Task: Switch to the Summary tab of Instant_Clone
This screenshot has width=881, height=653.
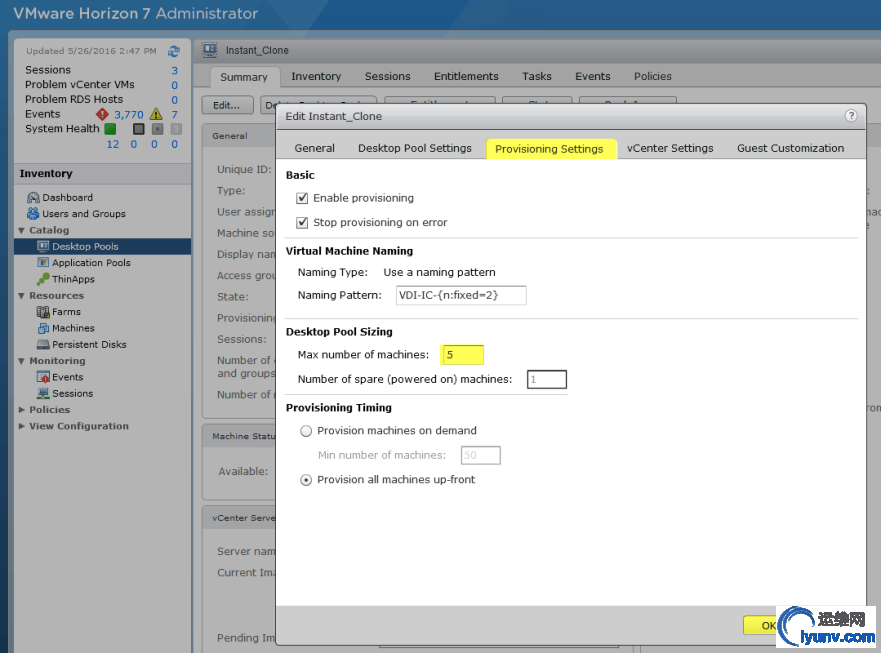Action: pyautogui.click(x=243, y=77)
